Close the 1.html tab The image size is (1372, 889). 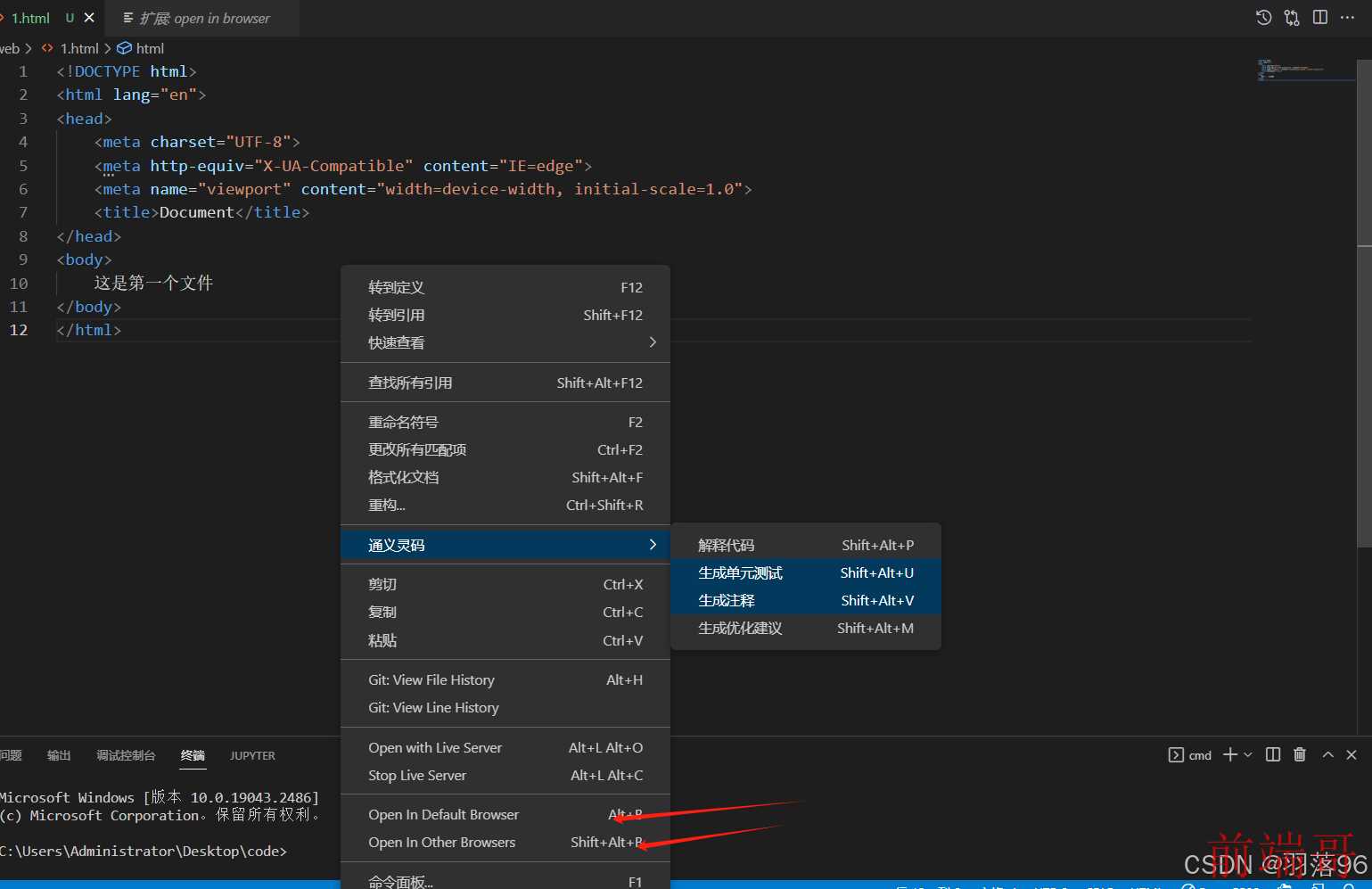click(89, 18)
